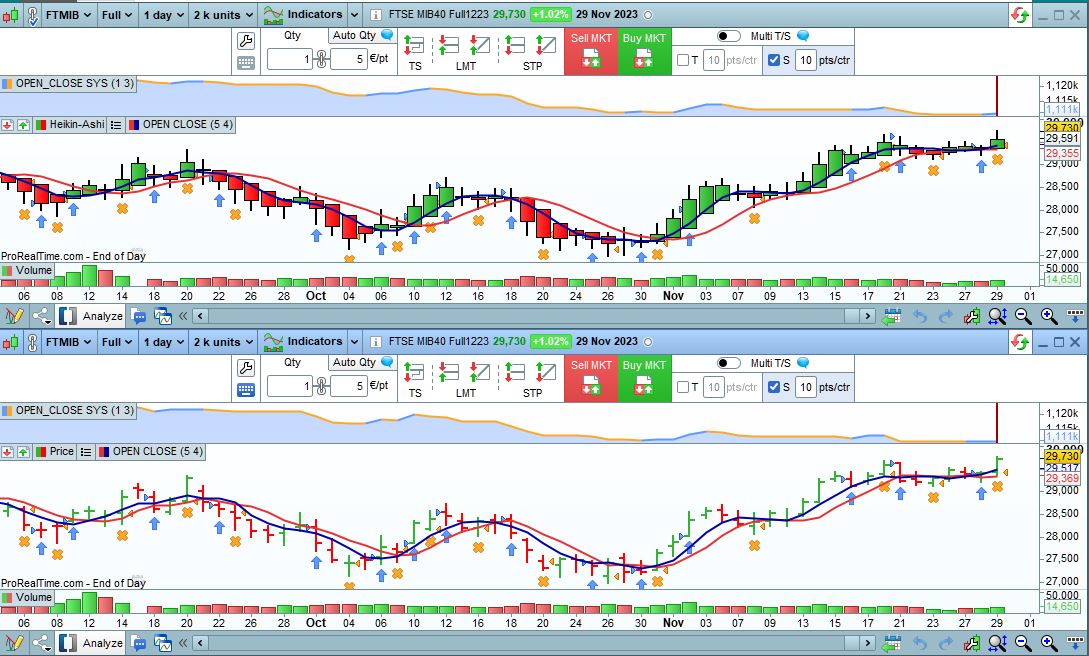Open 2 k units dropdown in top chart
Viewport: 1089px width, 656px height.
tap(224, 15)
